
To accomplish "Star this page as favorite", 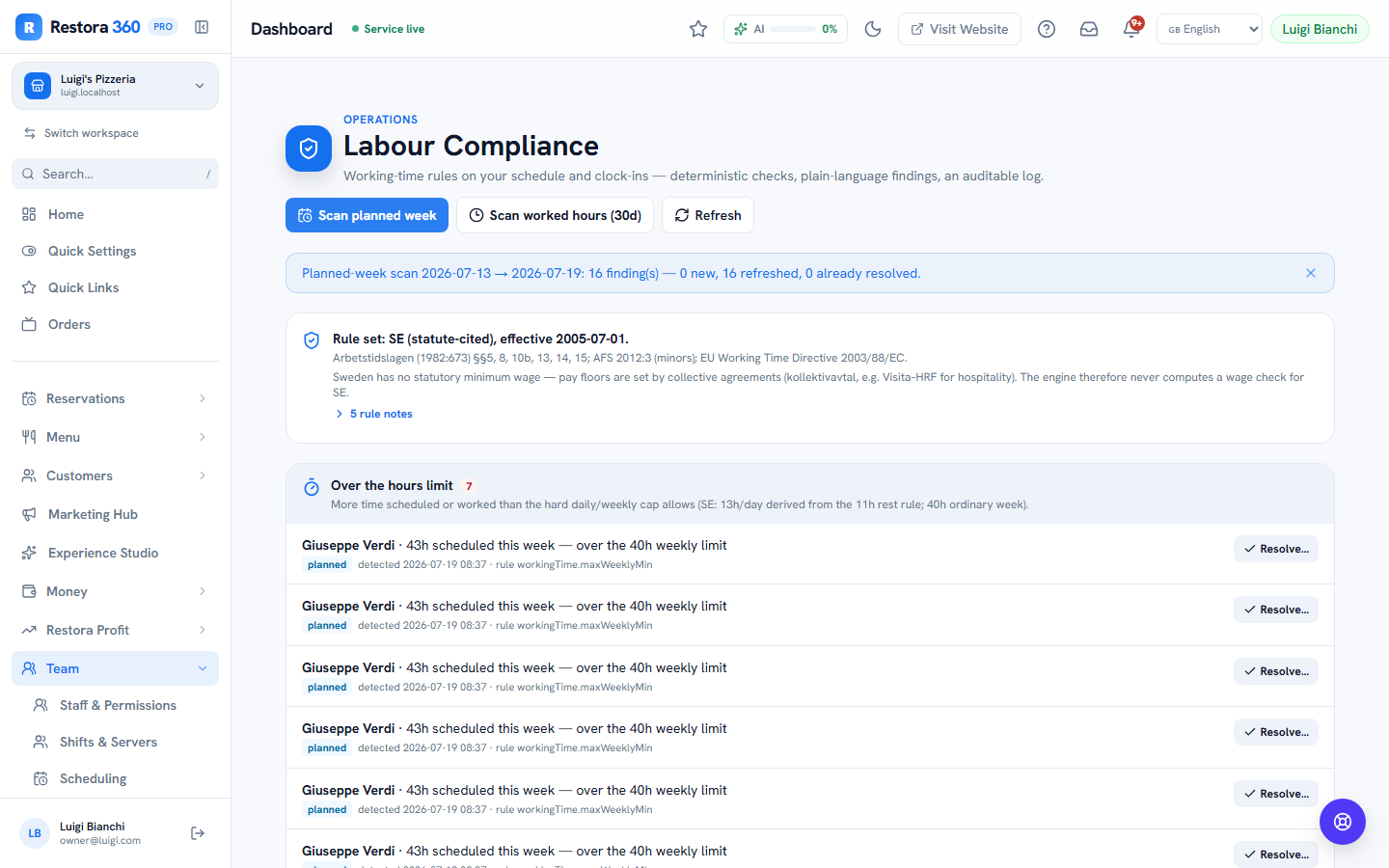I will tap(698, 29).
